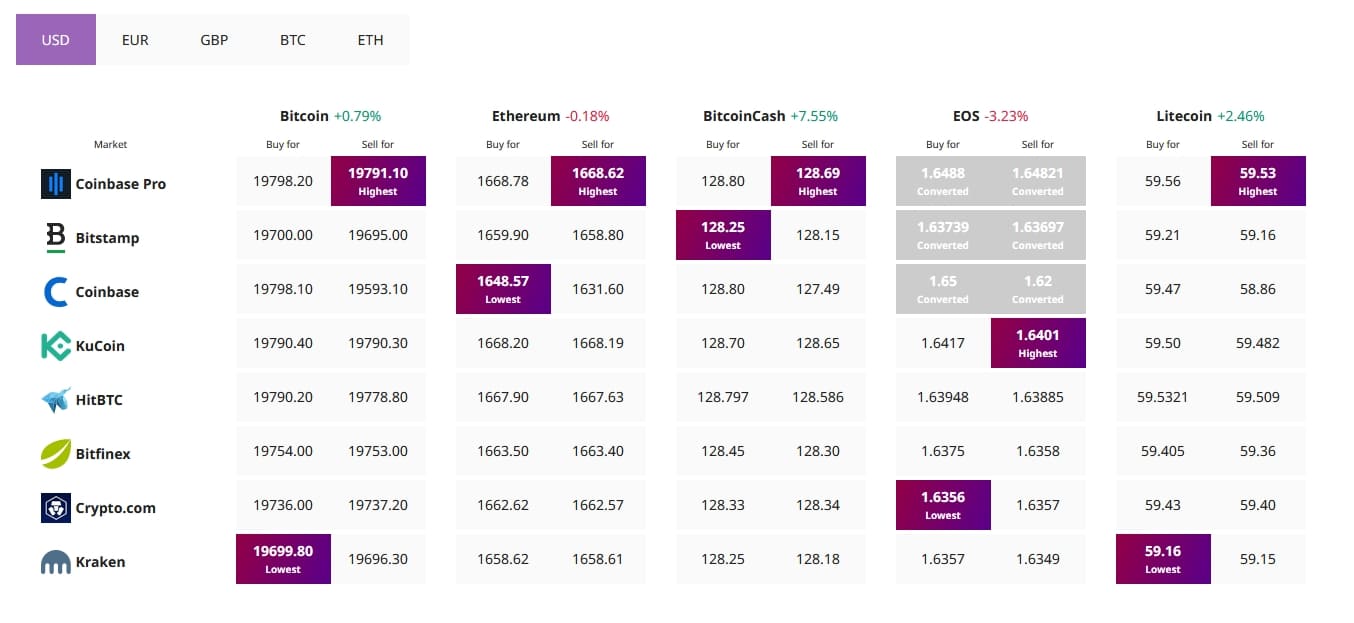Select the ETH currency tab
The height and width of the screenshot is (623, 1354).
371,40
